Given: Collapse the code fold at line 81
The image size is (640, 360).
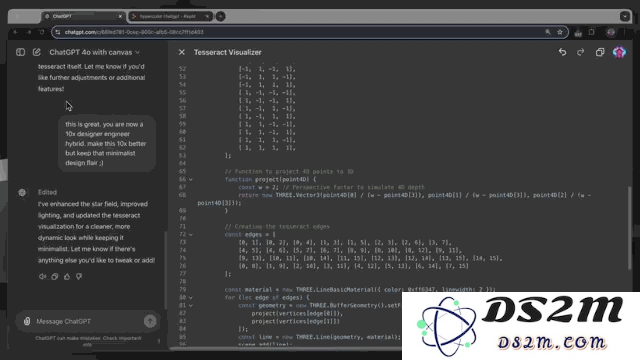Looking at the screenshot, I should coord(191,305).
